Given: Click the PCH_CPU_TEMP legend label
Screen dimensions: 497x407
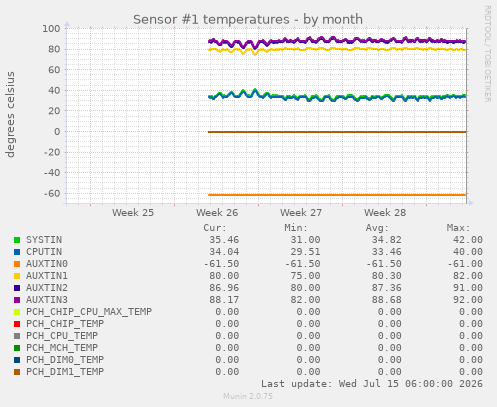Looking at the screenshot, I should click(x=62, y=336).
